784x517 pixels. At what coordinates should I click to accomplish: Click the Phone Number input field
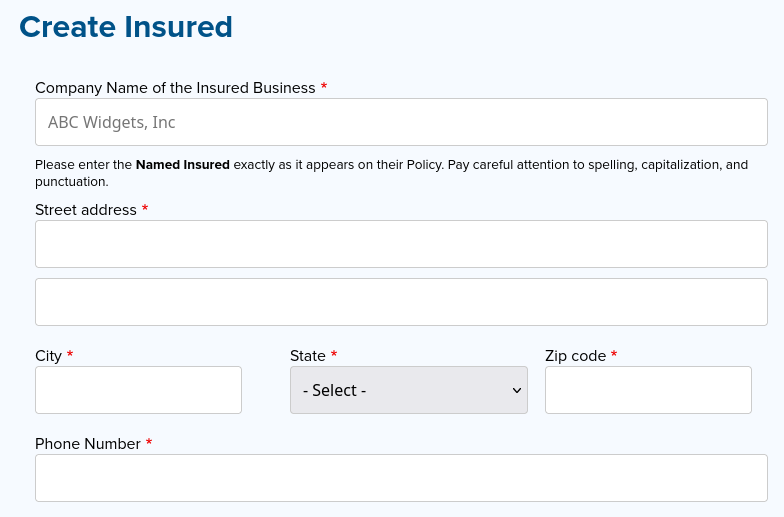pos(401,478)
